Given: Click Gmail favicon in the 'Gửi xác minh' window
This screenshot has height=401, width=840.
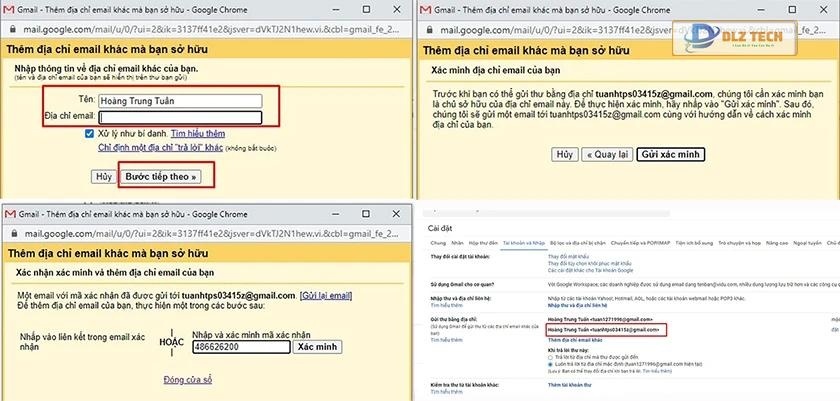Looking at the screenshot, I should tap(430, 9).
